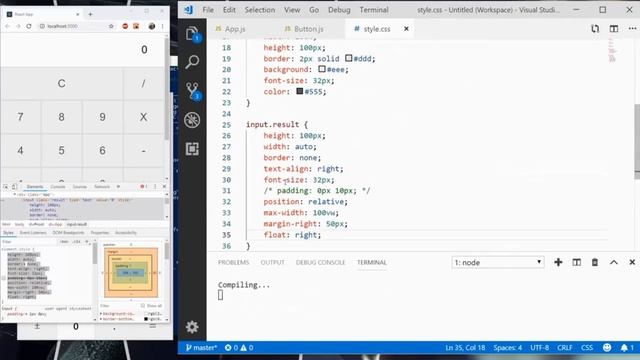This screenshot has width=640, height=360.
Task: Click 'Ln 35, Col 18' in status bar
Action: click(x=465, y=347)
